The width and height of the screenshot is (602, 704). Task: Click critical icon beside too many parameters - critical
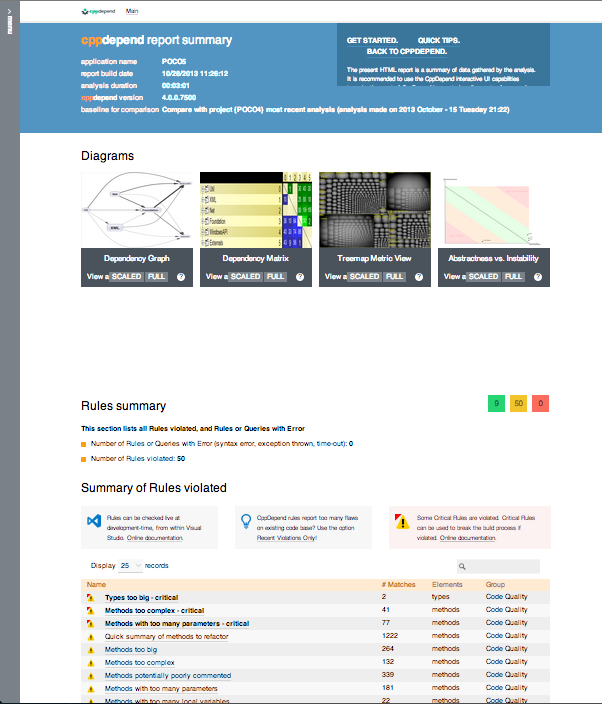click(91, 624)
